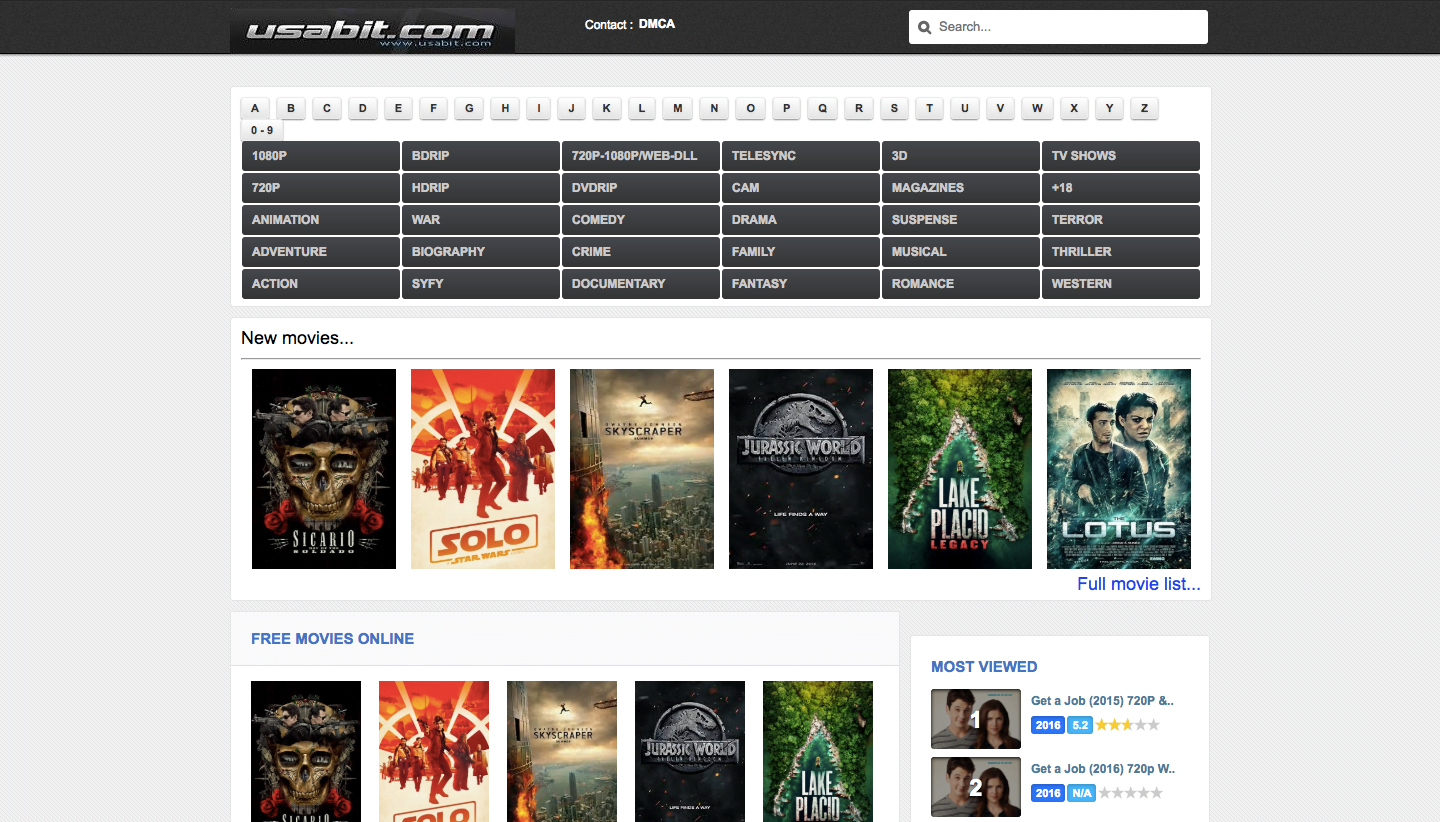Open Solo poster under Free Movies Online
The image size is (1440, 822).
click(434, 751)
